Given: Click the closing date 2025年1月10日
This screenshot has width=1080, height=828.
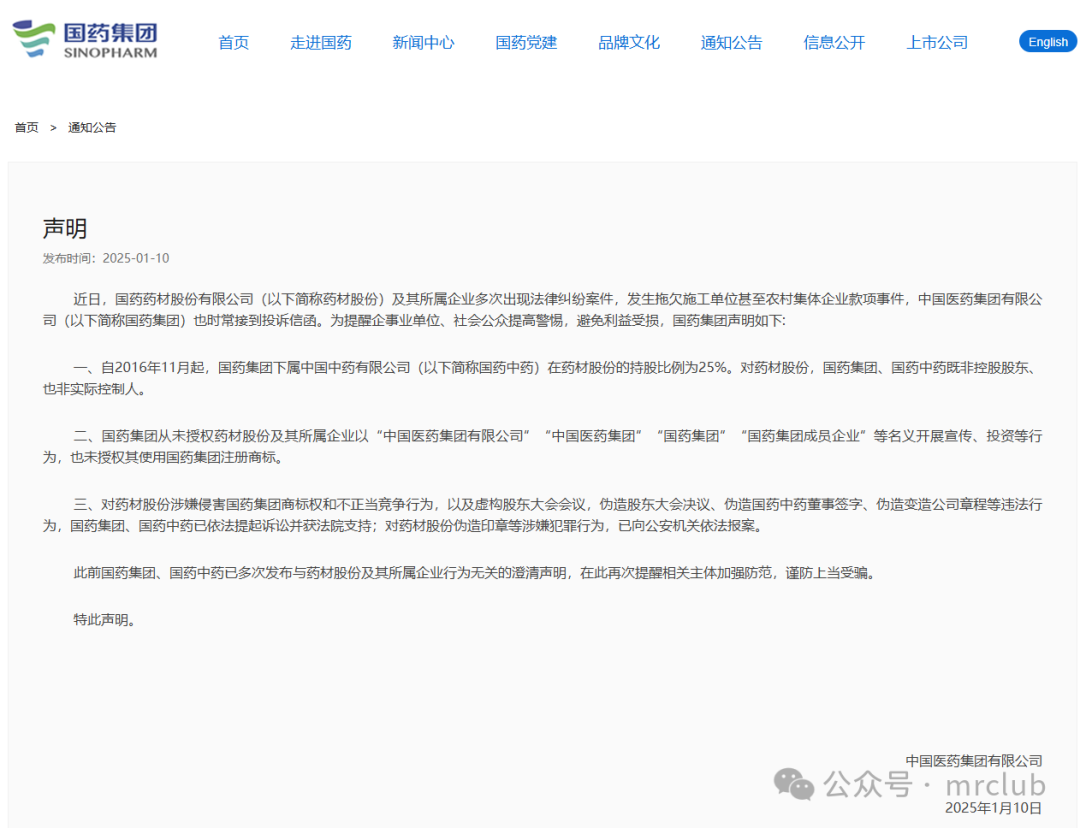Looking at the screenshot, I should [x=993, y=807].
